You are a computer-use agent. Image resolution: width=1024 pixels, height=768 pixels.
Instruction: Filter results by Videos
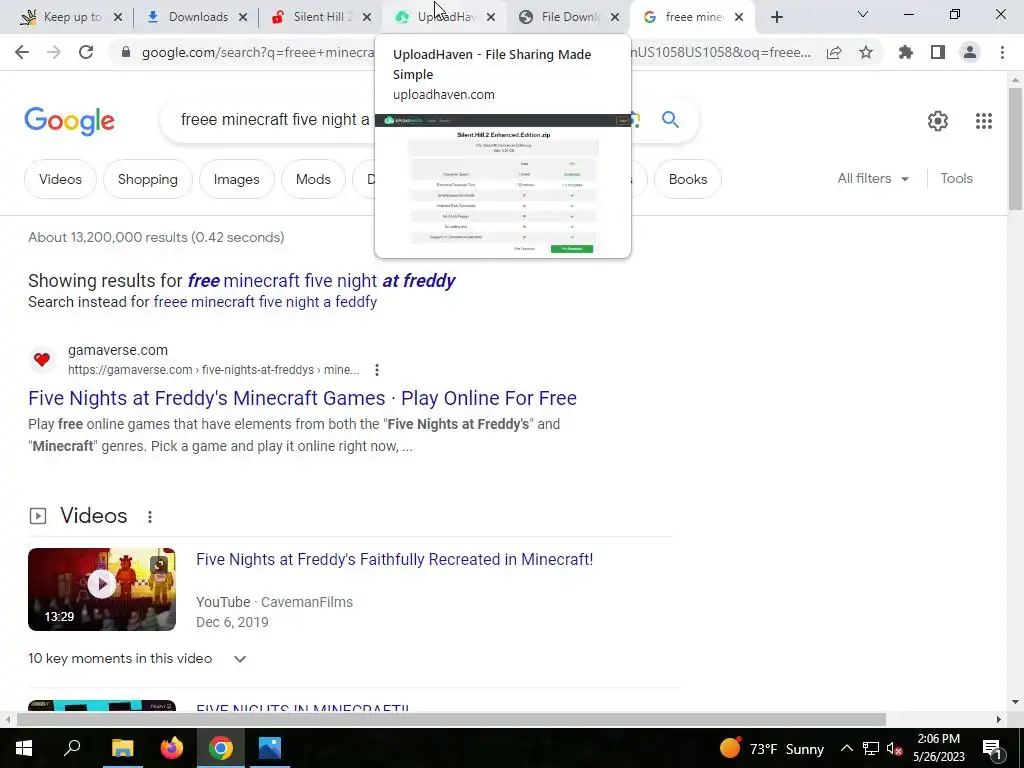60,179
